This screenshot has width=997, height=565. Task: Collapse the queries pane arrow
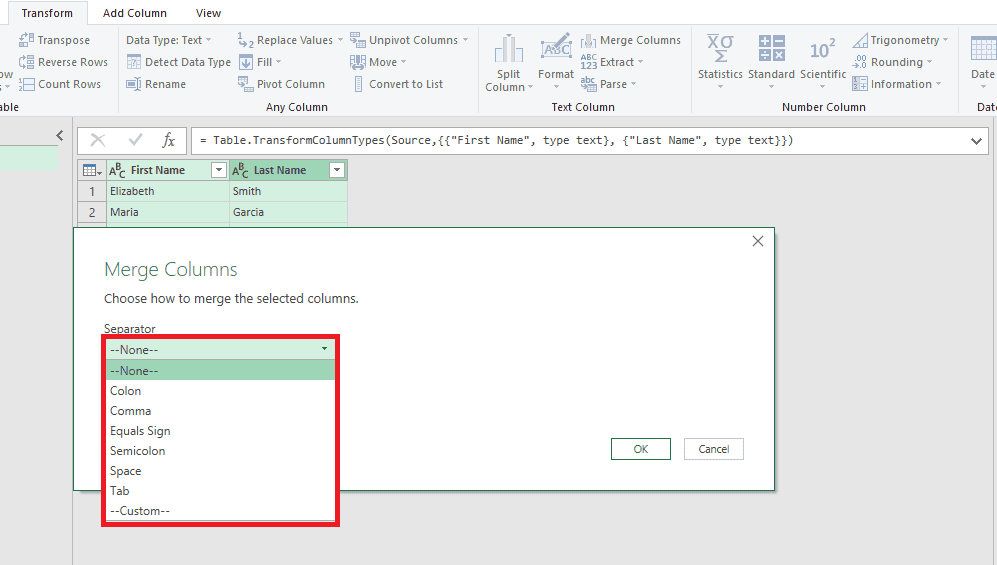pyautogui.click(x=60, y=135)
